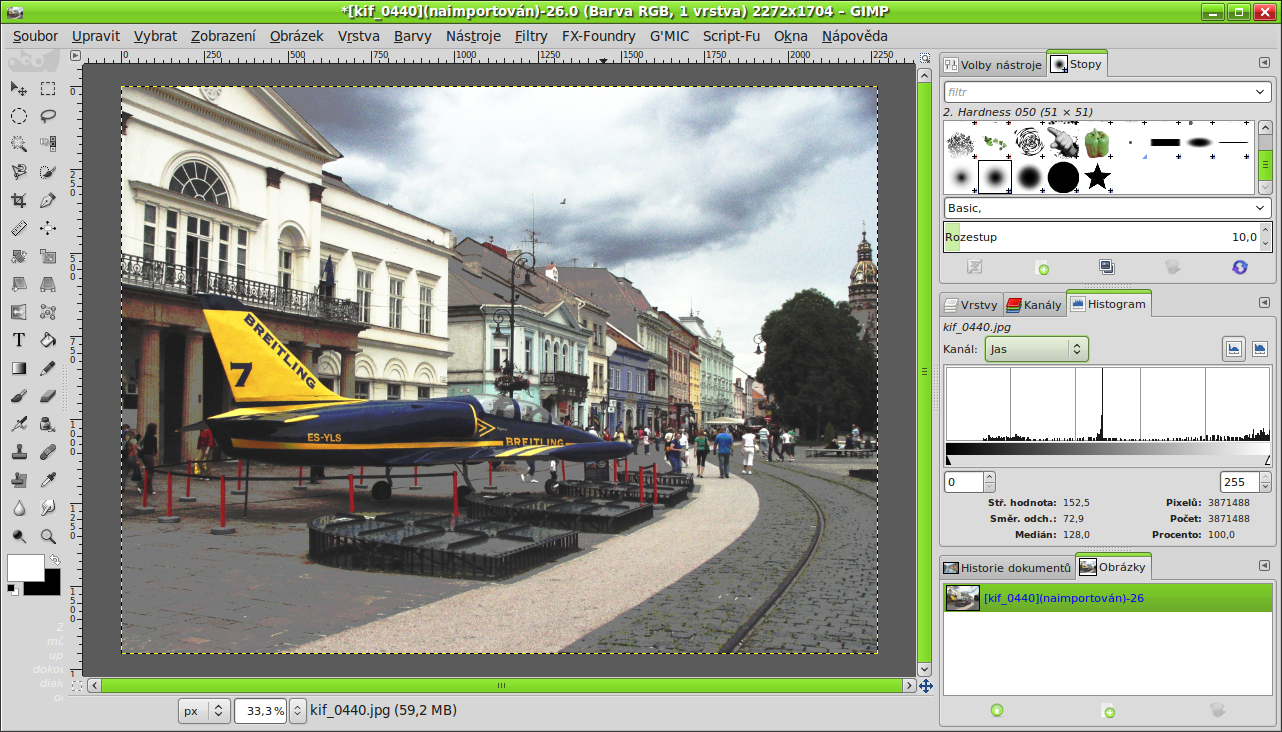The image size is (1282, 732).
Task: Select the Paintbrush tool
Action: (x=19, y=396)
